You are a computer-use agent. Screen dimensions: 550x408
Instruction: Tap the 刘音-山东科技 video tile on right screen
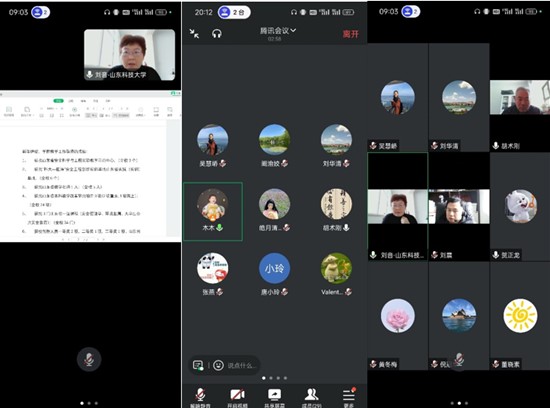point(398,207)
